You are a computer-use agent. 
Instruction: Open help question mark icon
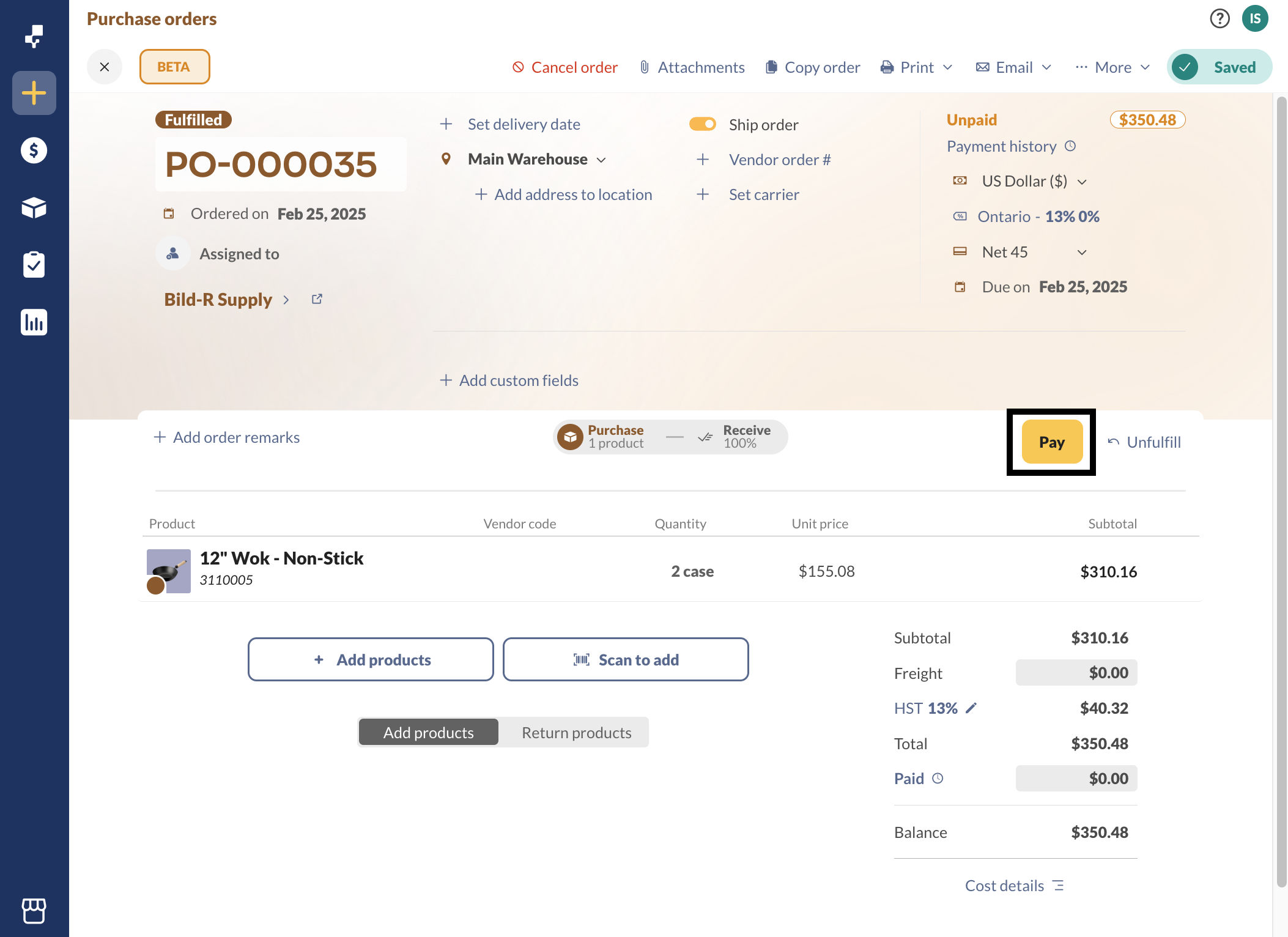click(1220, 19)
